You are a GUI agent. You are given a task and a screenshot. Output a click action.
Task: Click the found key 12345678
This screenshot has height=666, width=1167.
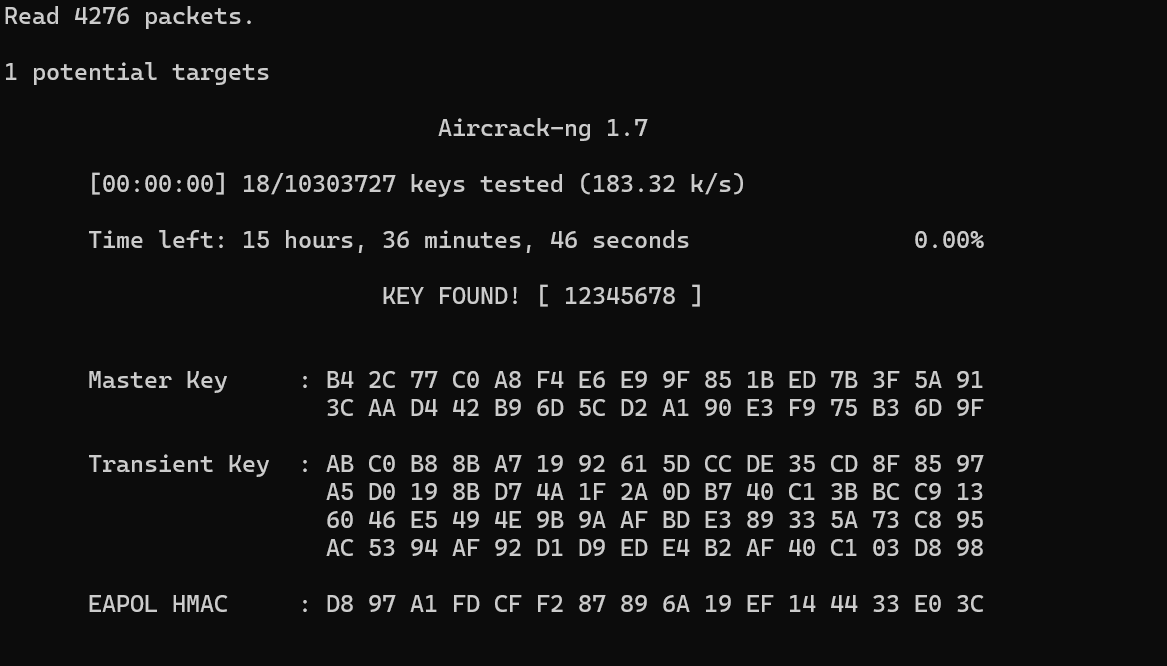point(619,297)
